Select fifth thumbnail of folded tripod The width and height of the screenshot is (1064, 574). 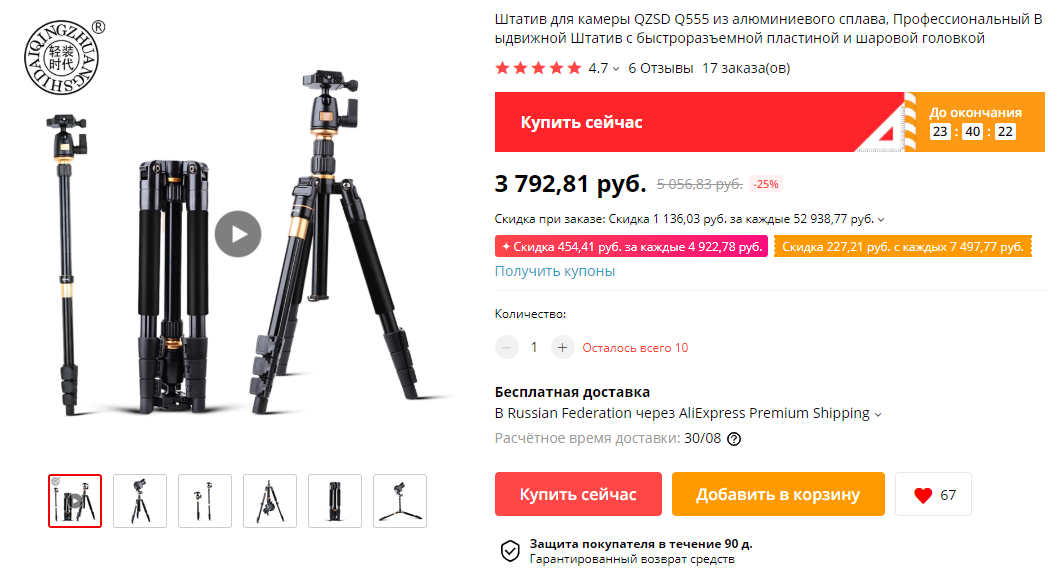[x=335, y=501]
